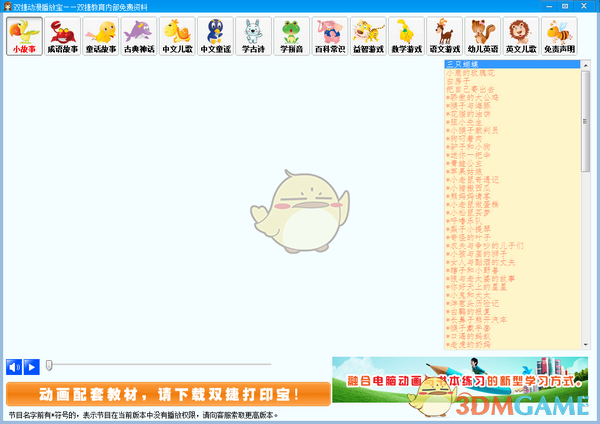
Task: Click the mascot chick in the player area
Action: tap(300, 211)
